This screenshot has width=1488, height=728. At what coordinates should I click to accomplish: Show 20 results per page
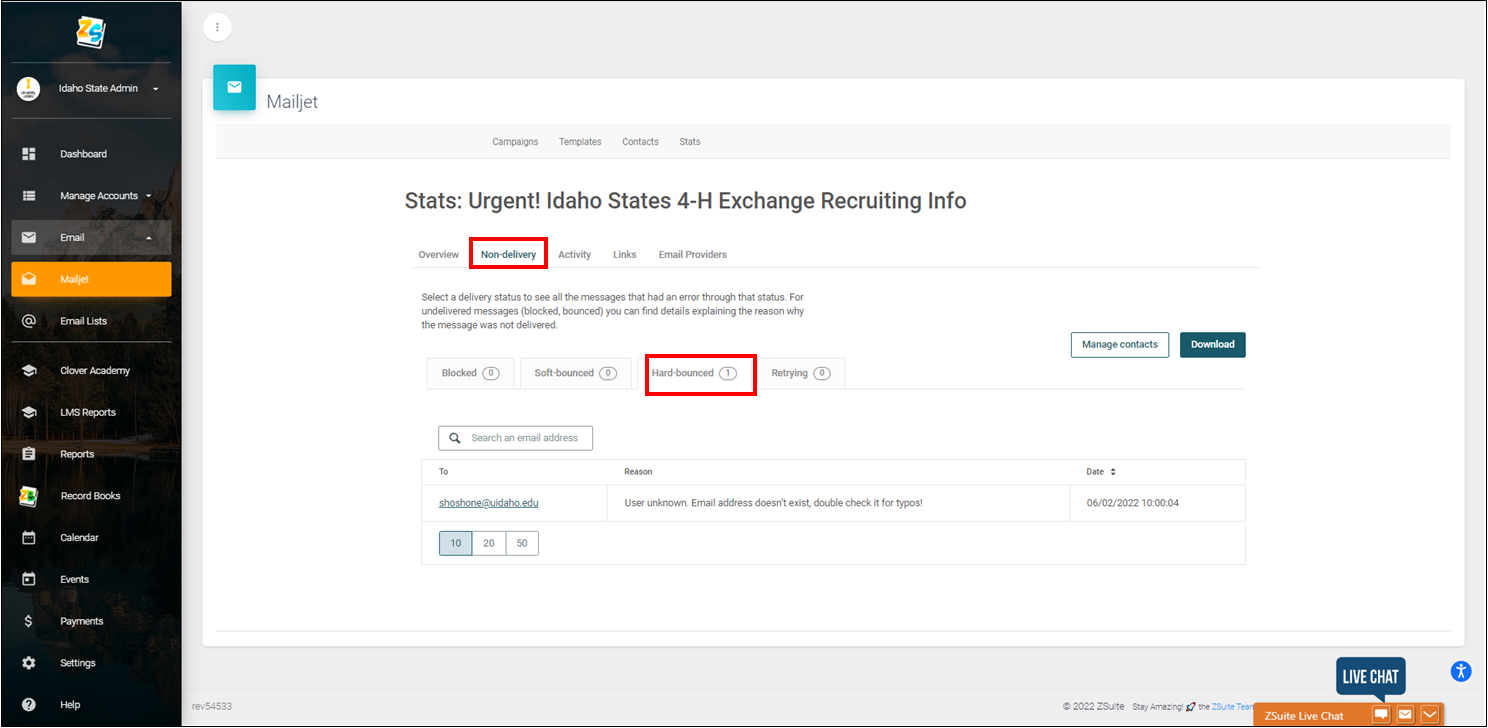tap(489, 543)
